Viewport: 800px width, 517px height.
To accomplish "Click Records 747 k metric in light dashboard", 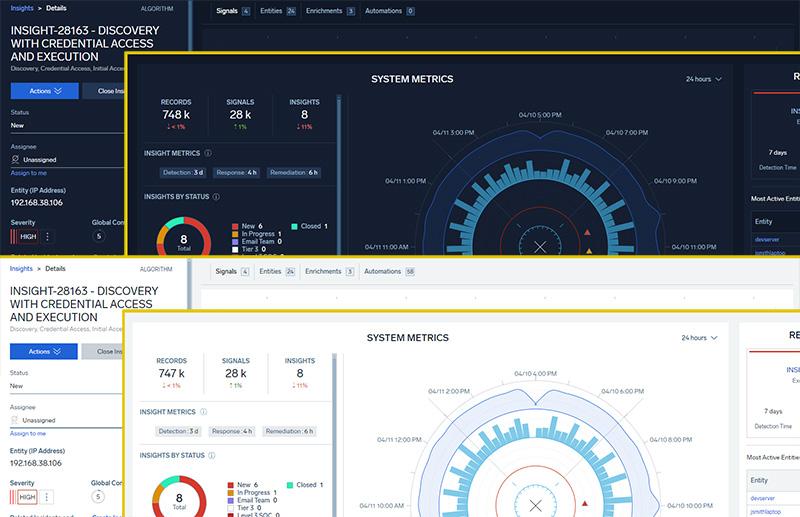I will coord(171,373).
